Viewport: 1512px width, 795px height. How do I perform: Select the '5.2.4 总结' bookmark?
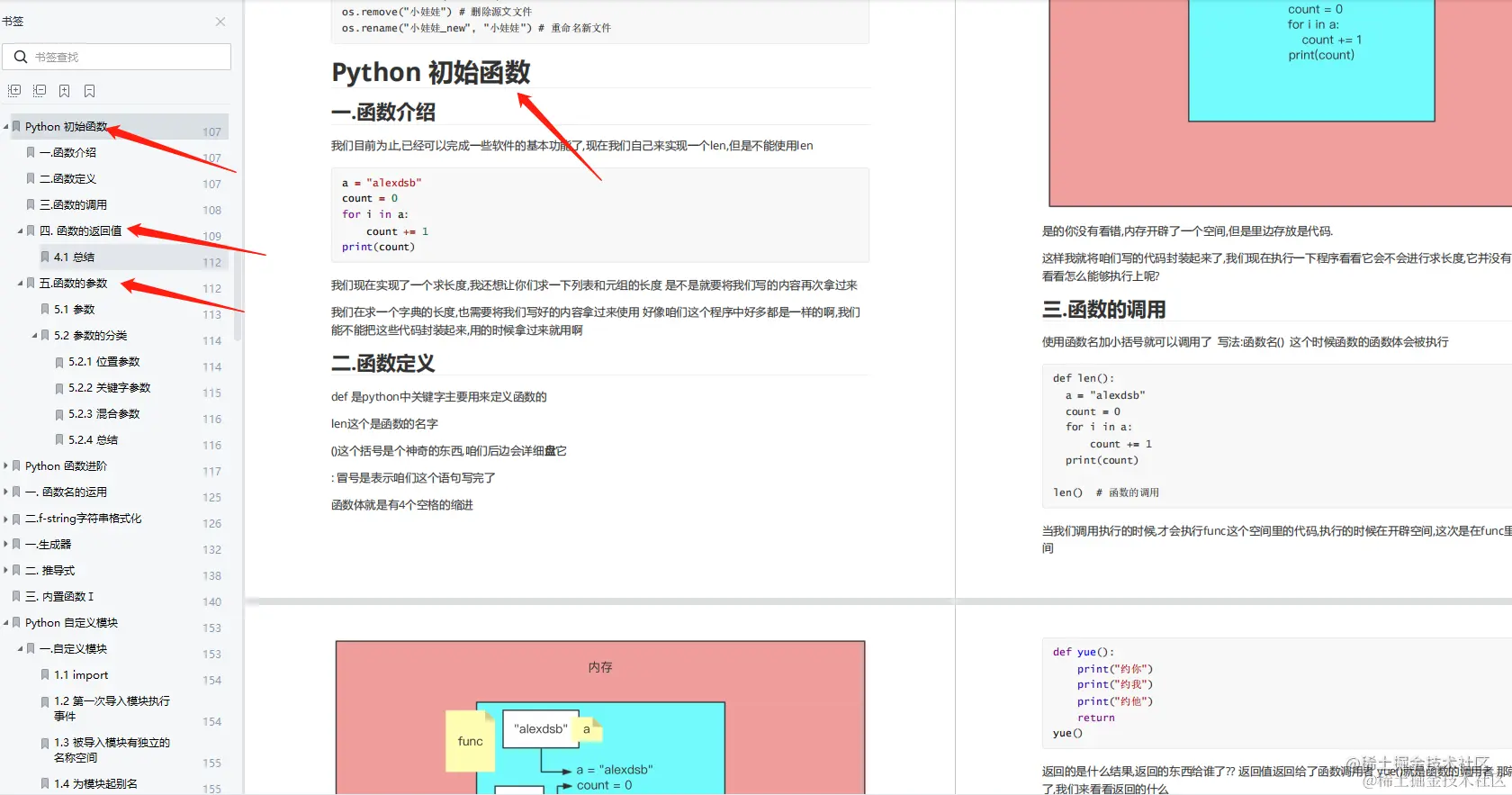point(93,440)
